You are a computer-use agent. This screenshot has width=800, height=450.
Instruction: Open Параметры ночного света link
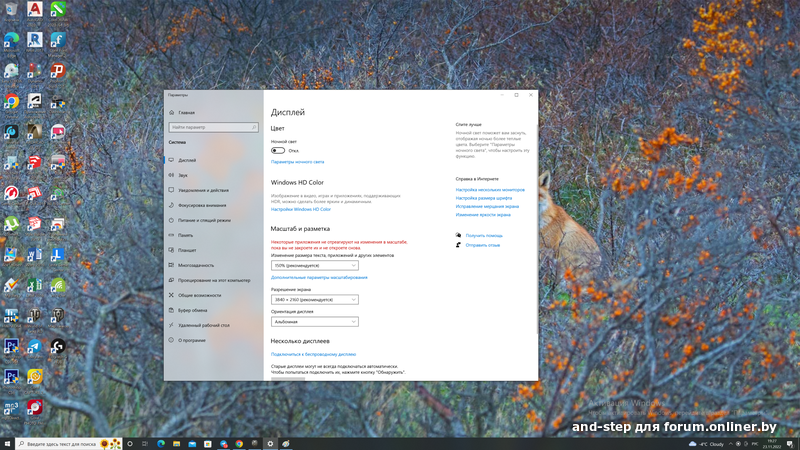(297, 162)
